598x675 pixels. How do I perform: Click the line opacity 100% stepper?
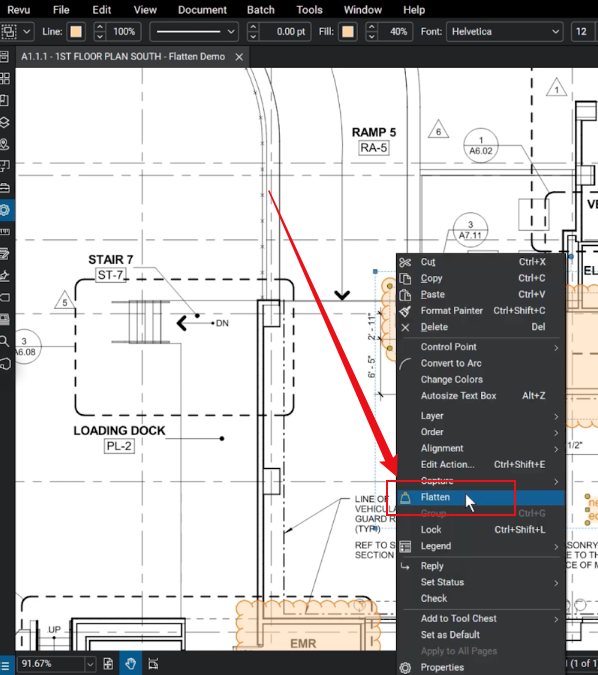(99, 31)
